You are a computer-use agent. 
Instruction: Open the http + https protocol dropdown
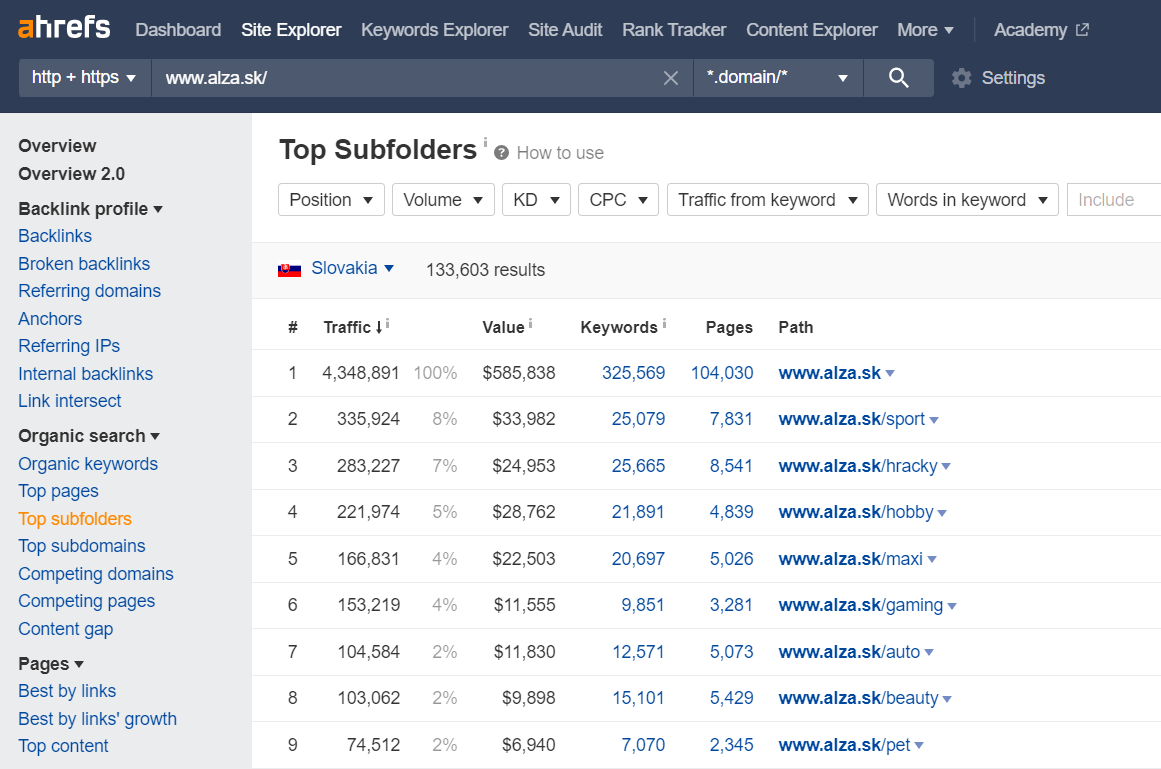(84, 78)
